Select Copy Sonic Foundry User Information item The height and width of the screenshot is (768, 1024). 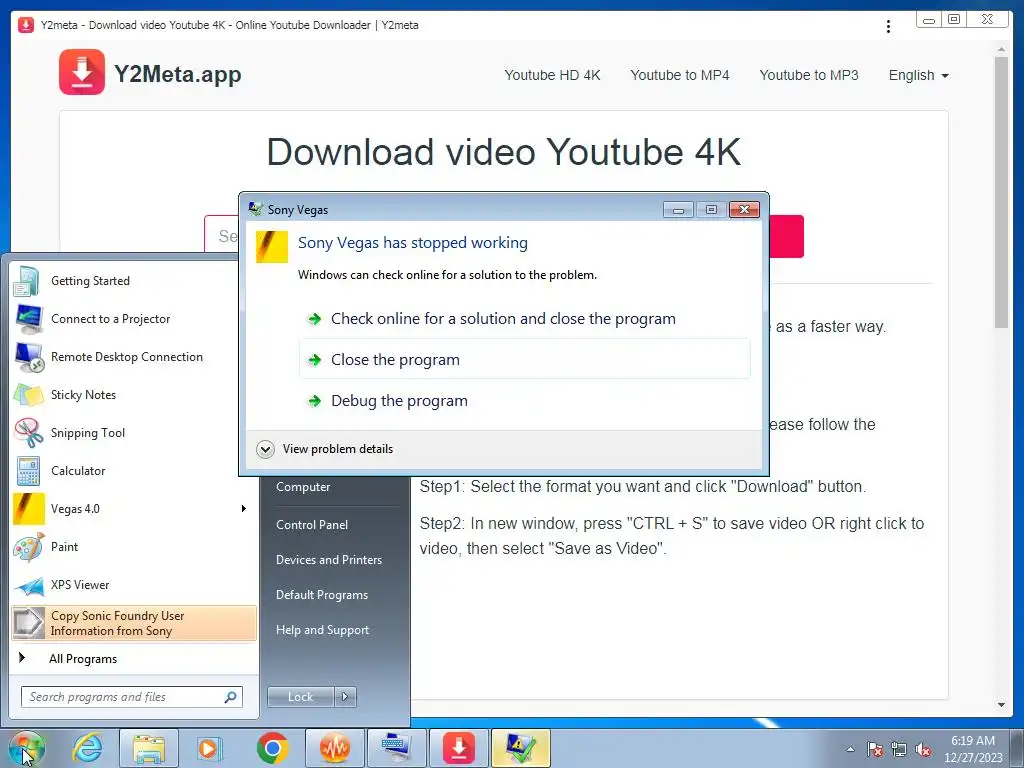click(x=133, y=623)
